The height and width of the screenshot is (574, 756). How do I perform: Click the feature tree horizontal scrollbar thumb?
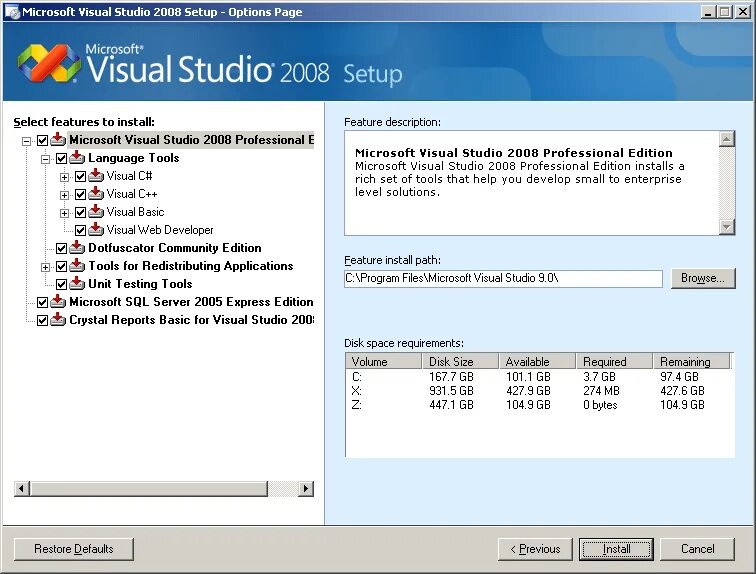pos(149,489)
